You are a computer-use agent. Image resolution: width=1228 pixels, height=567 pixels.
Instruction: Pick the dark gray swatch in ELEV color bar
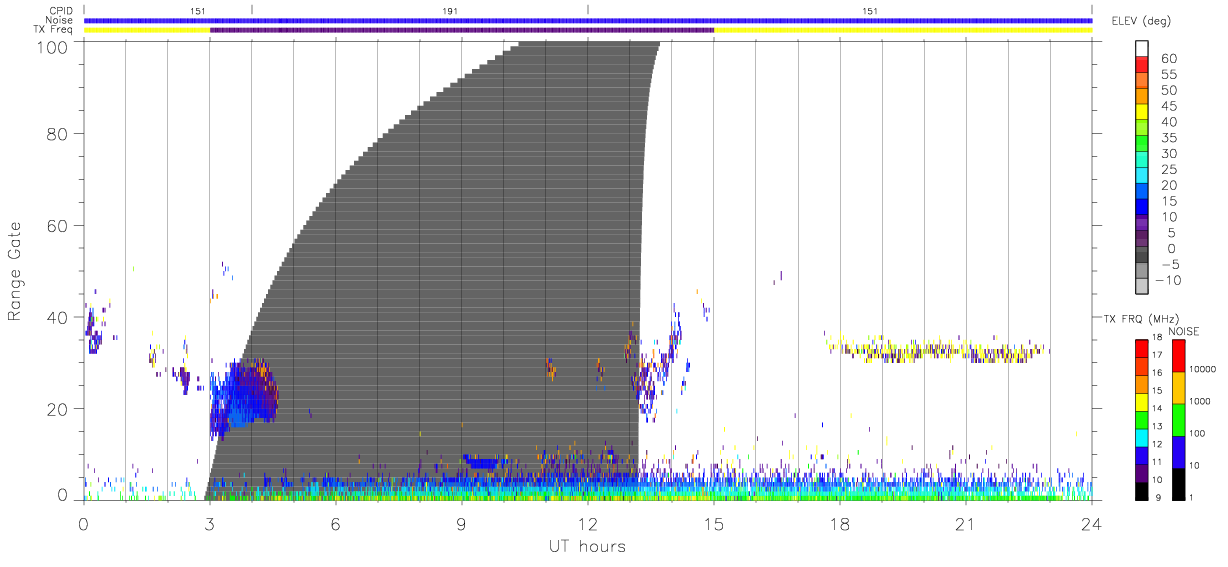pos(1141,255)
